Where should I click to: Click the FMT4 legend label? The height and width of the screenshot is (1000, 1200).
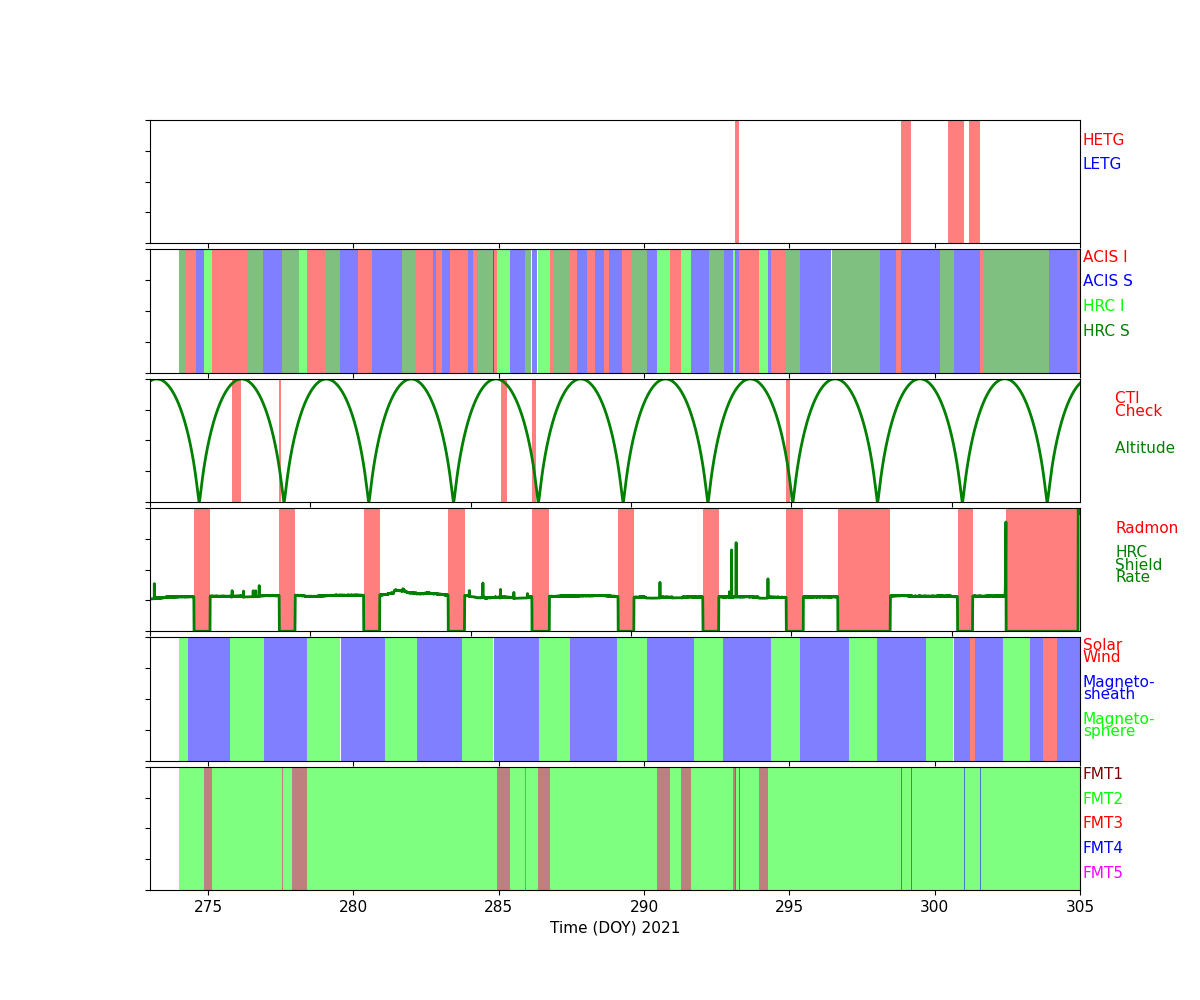pyautogui.click(x=1102, y=848)
